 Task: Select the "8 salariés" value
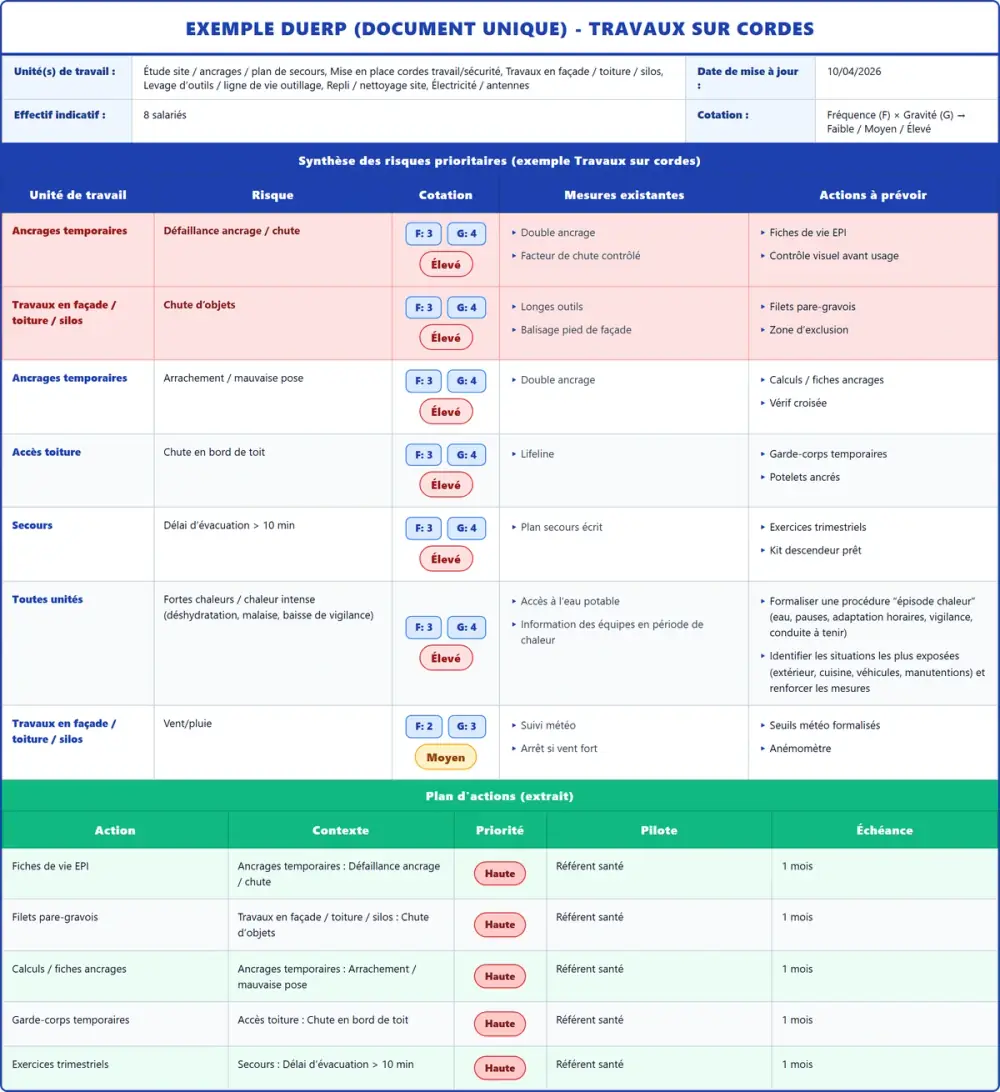tap(165, 115)
